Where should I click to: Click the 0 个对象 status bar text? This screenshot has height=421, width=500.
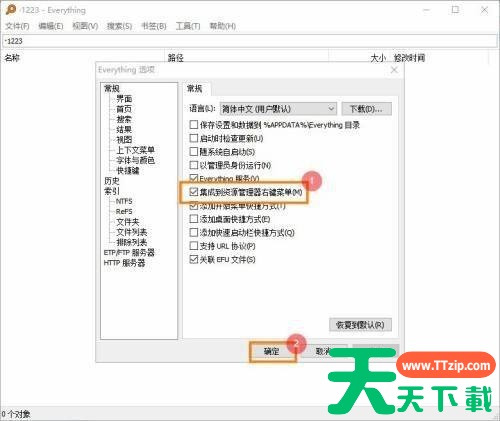16,415
